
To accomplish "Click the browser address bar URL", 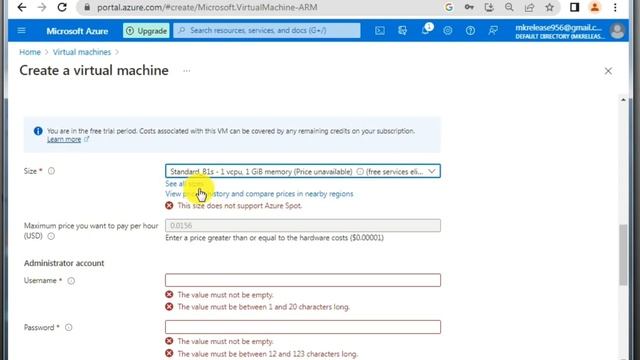I will [207, 7].
